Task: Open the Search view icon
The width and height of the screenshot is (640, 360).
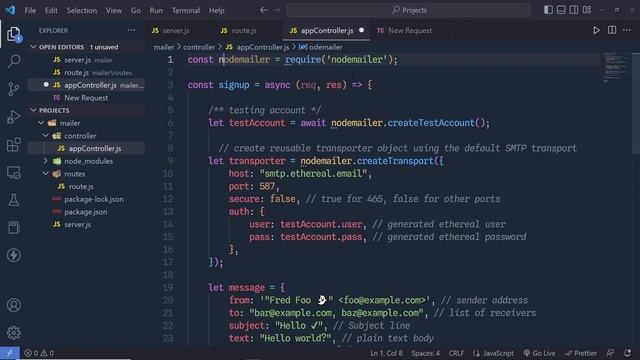Action: [x=13, y=62]
